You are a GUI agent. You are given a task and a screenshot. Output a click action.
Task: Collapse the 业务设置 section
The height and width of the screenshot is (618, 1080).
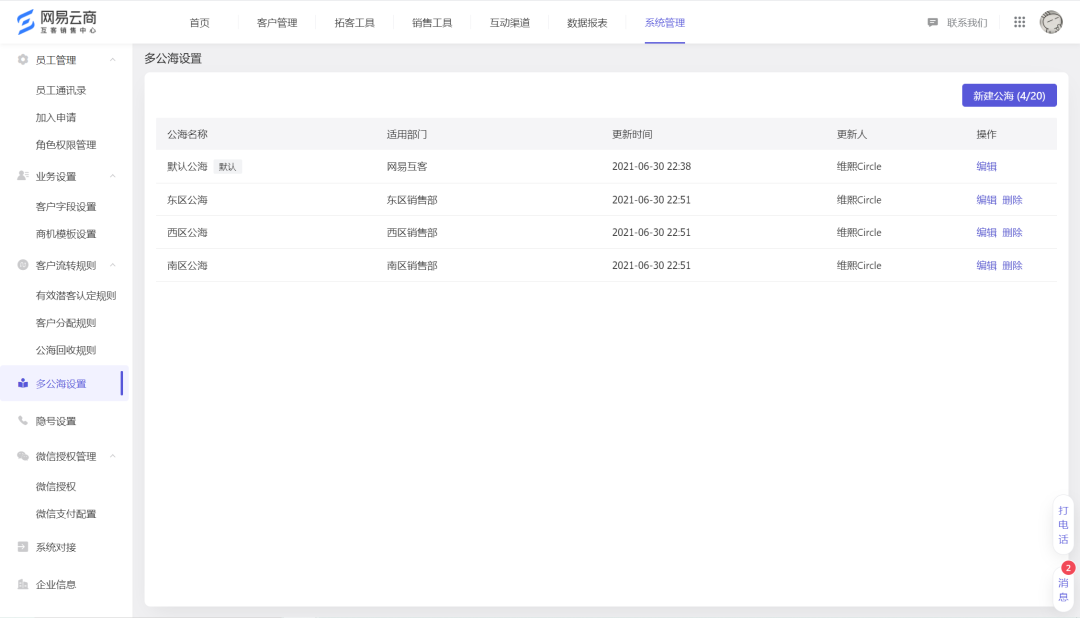pyautogui.click(x=112, y=176)
